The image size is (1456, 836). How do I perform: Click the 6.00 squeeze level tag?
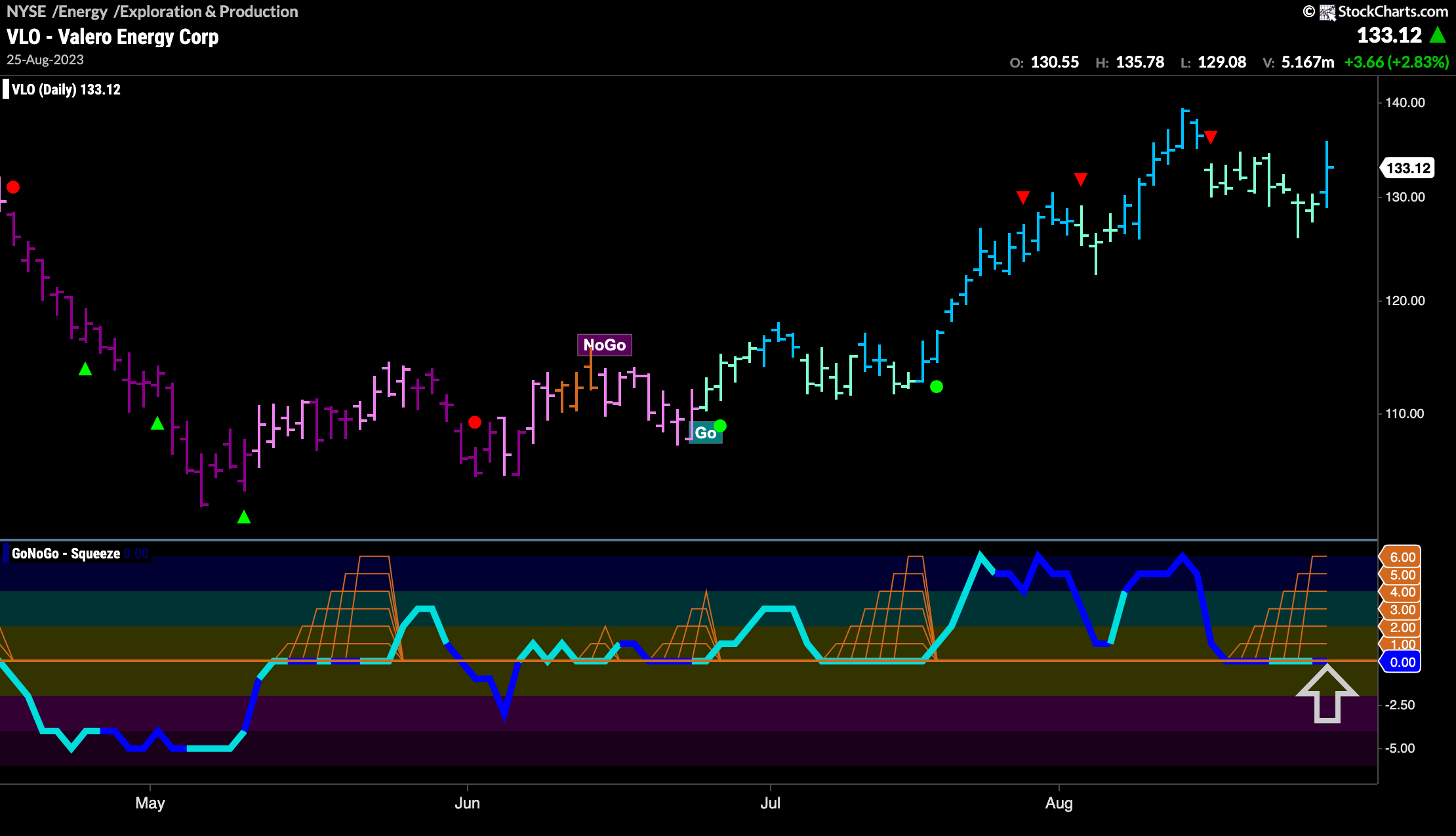click(1402, 557)
